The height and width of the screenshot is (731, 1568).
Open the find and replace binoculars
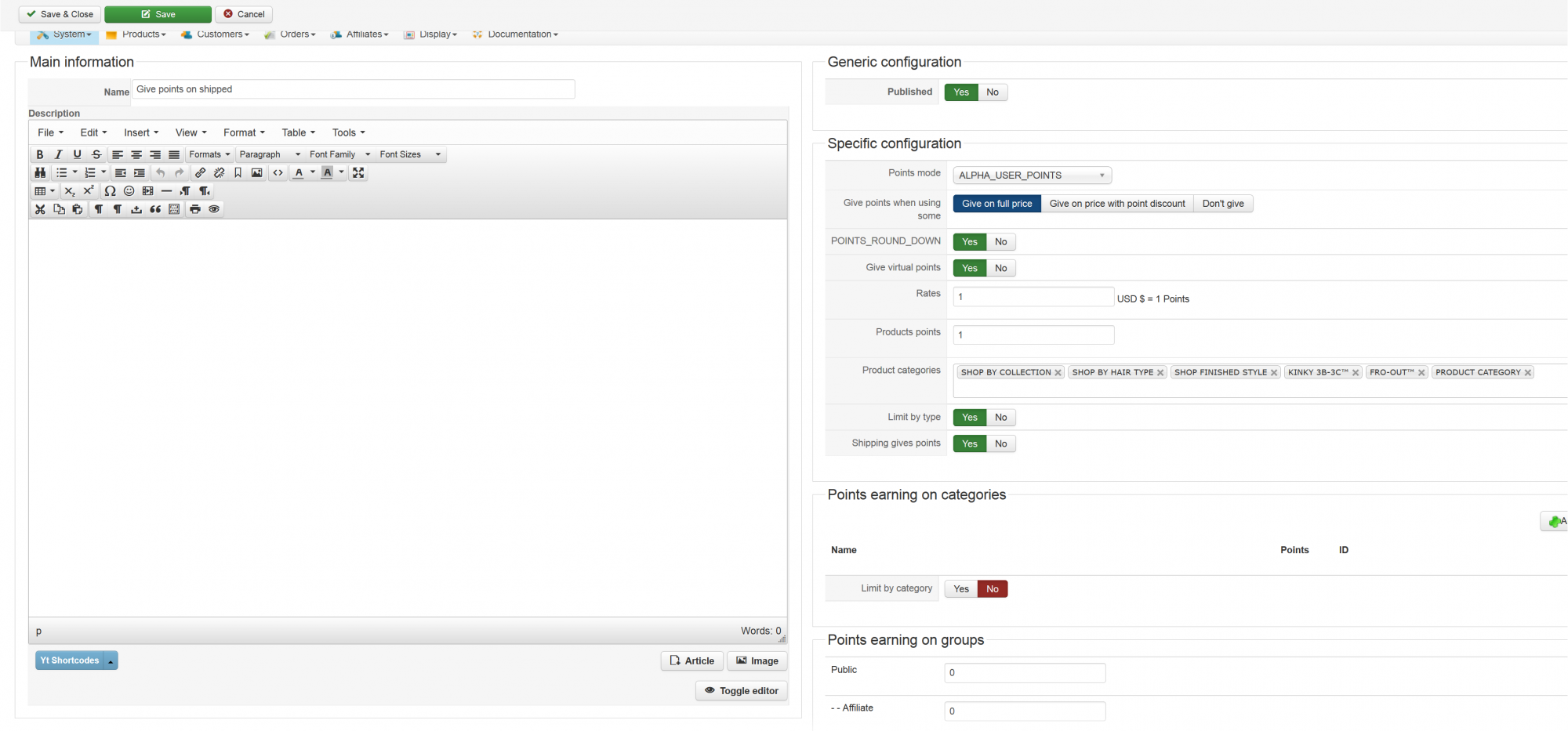click(x=40, y=172)
